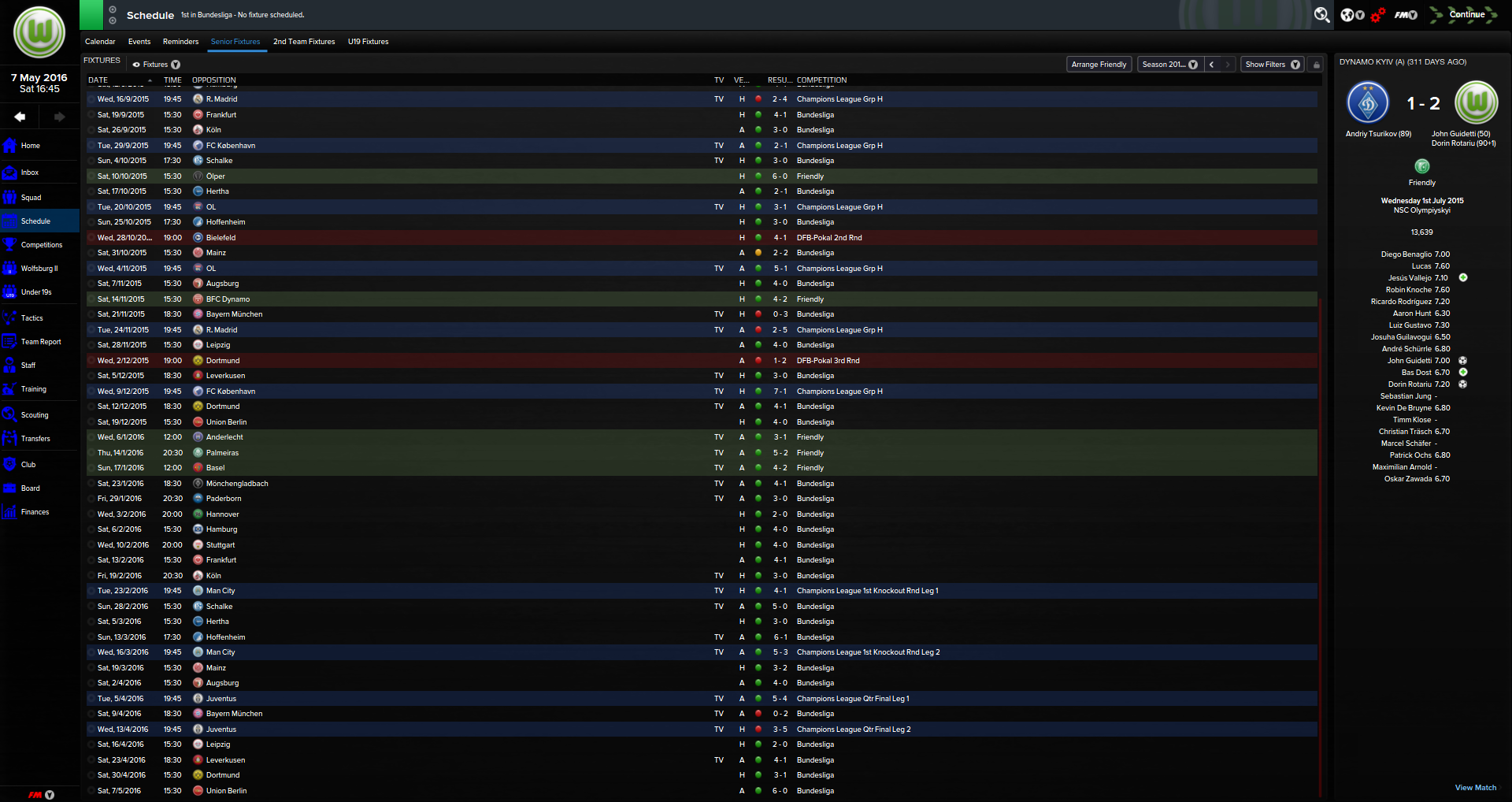Screen dimensions: 1512x802
Task: Toggle the lock icon beside Show Filters
Action: click(1317, 65)
